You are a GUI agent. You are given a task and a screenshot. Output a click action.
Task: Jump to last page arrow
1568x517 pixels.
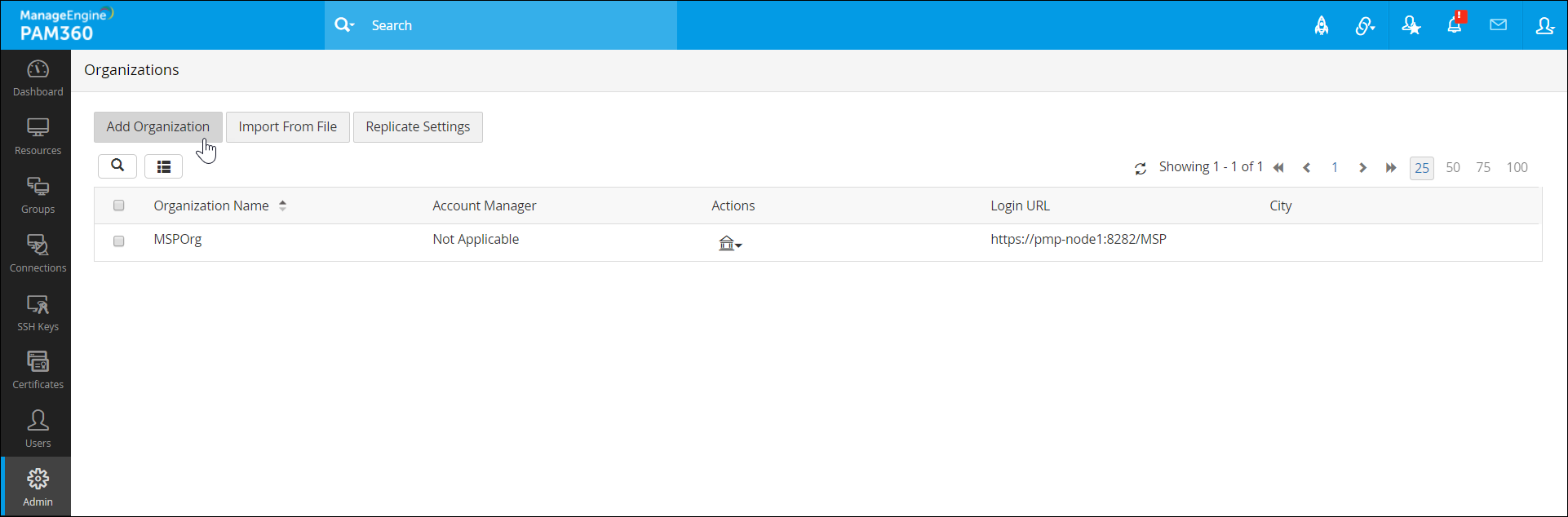1391,168
